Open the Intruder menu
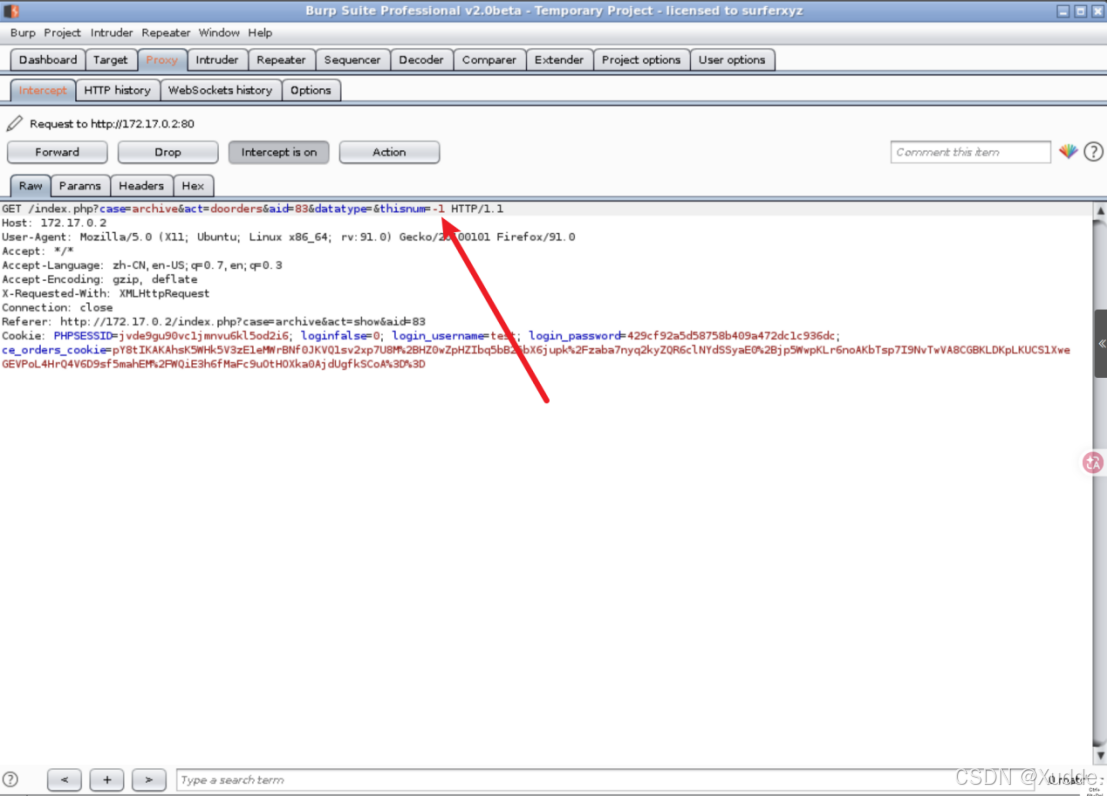Screen dimensions: 1108x797 coord(112,33)
